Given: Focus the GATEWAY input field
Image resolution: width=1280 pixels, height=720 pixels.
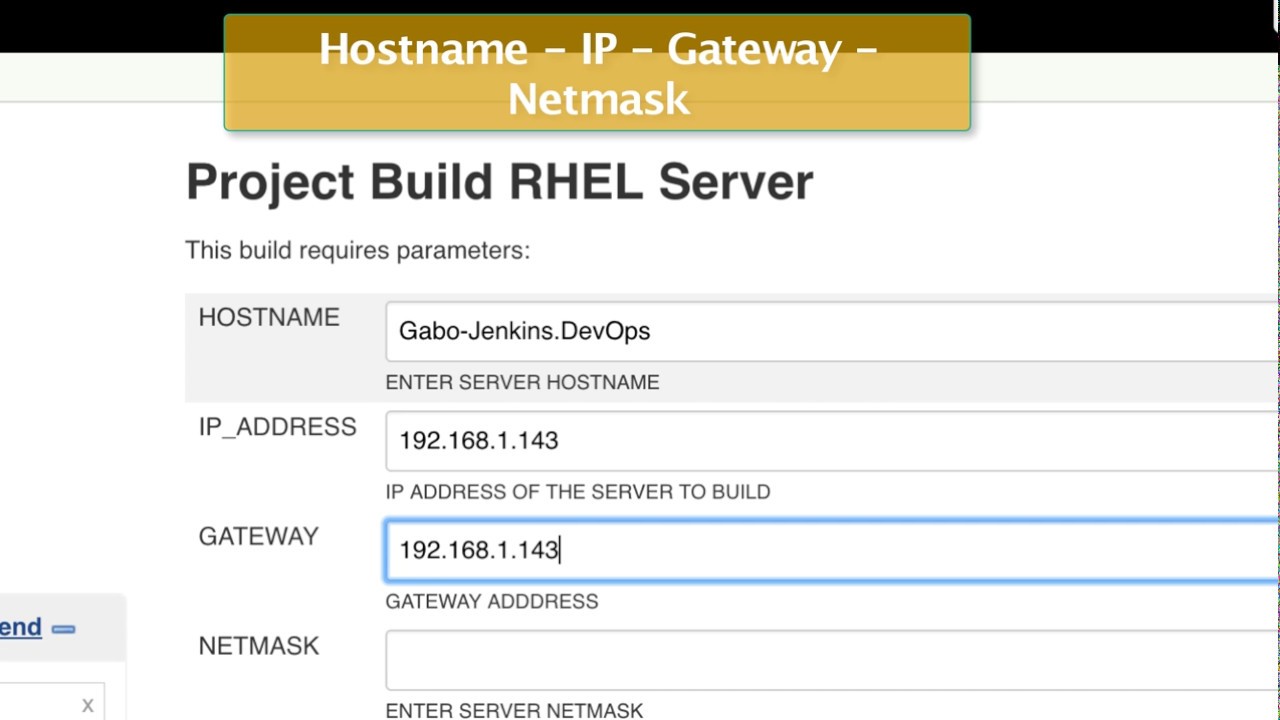Looking at the screenshot, I should (832, 550).
